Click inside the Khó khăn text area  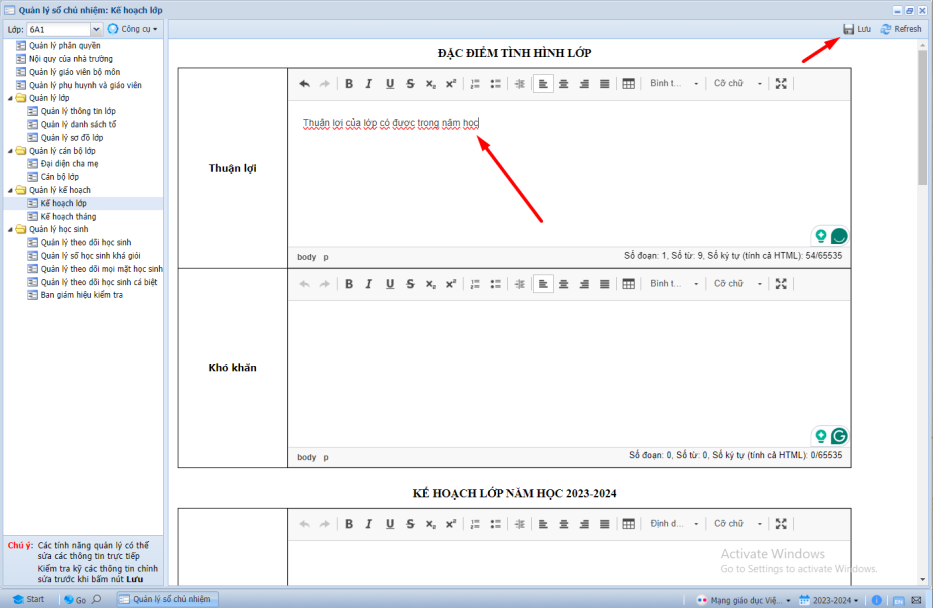coord(569,374)
